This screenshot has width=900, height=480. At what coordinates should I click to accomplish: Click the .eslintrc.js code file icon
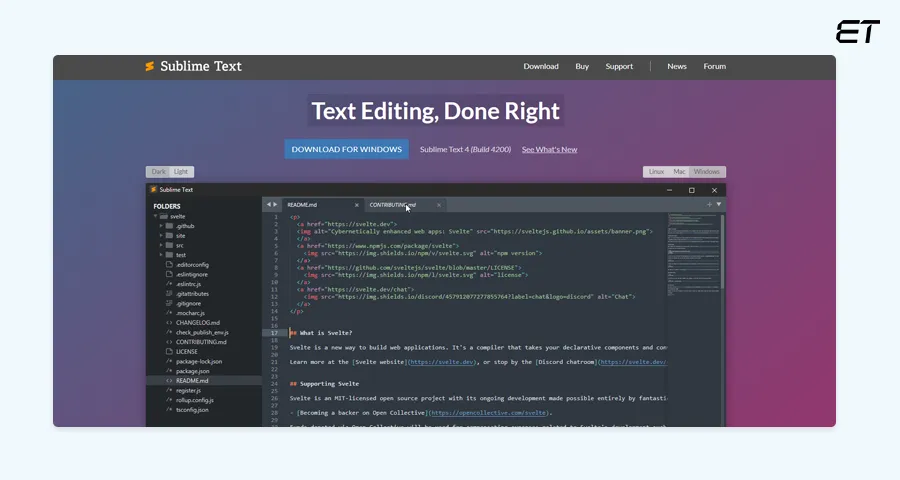pyautogui.click(x=169, y=284)
